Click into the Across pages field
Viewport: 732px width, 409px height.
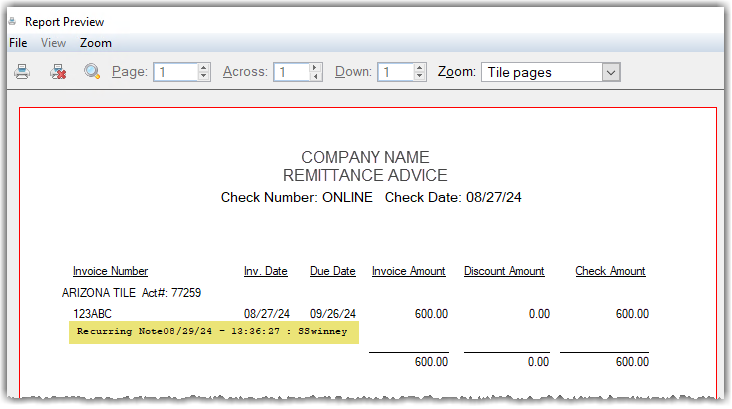[292, 72]
